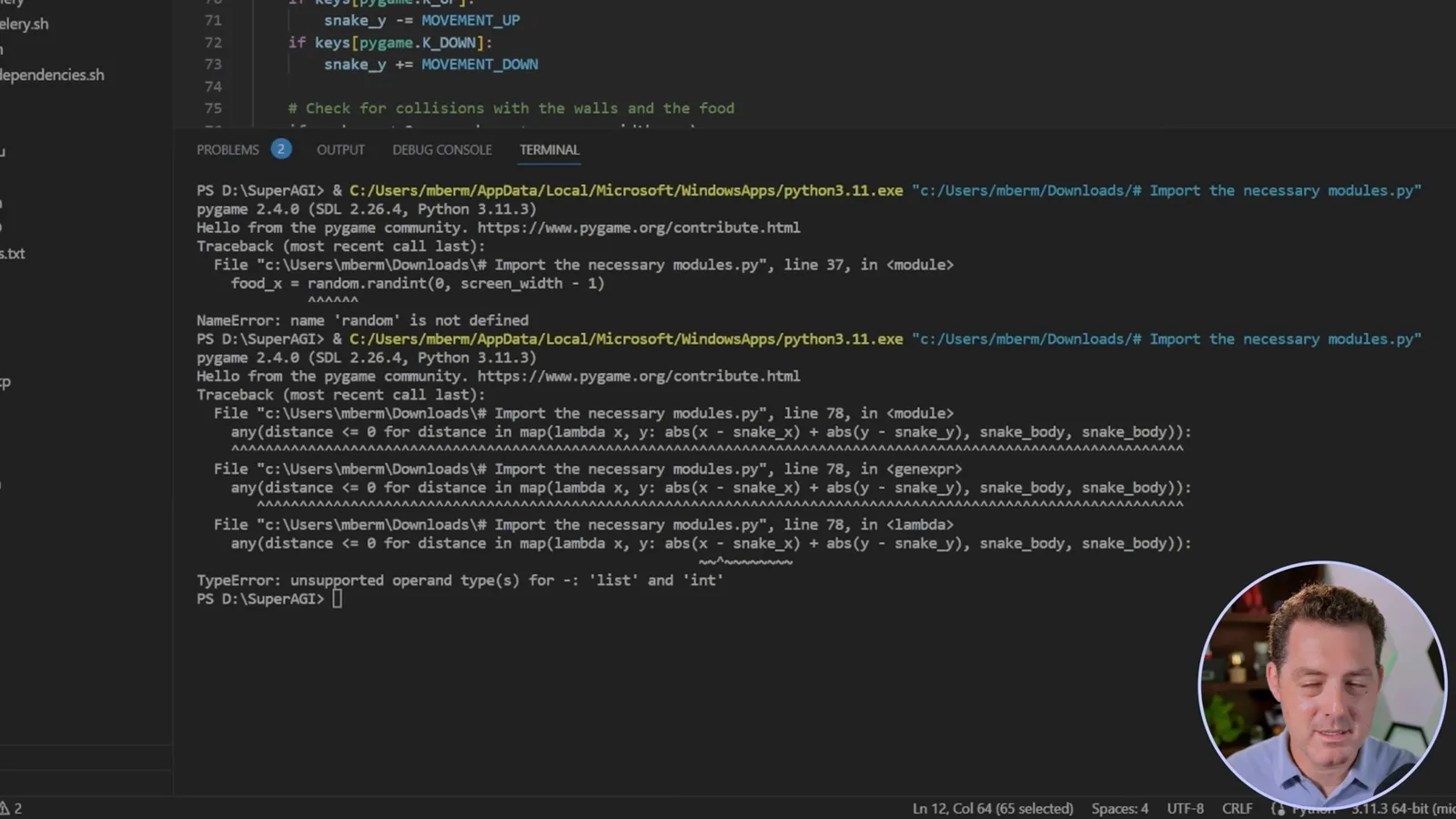1456x819 pixels.
Task: Click the 'Check for collisions' comment line
Action: tap(511, 108)
